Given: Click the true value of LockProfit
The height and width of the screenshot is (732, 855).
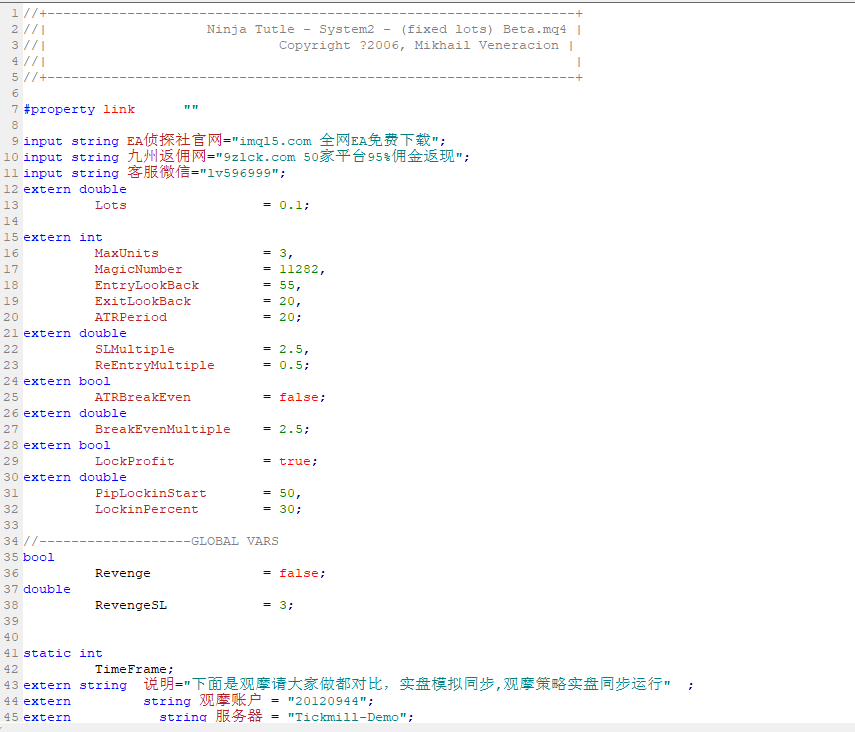Looking at the screenshot, I should click(295, 461).
